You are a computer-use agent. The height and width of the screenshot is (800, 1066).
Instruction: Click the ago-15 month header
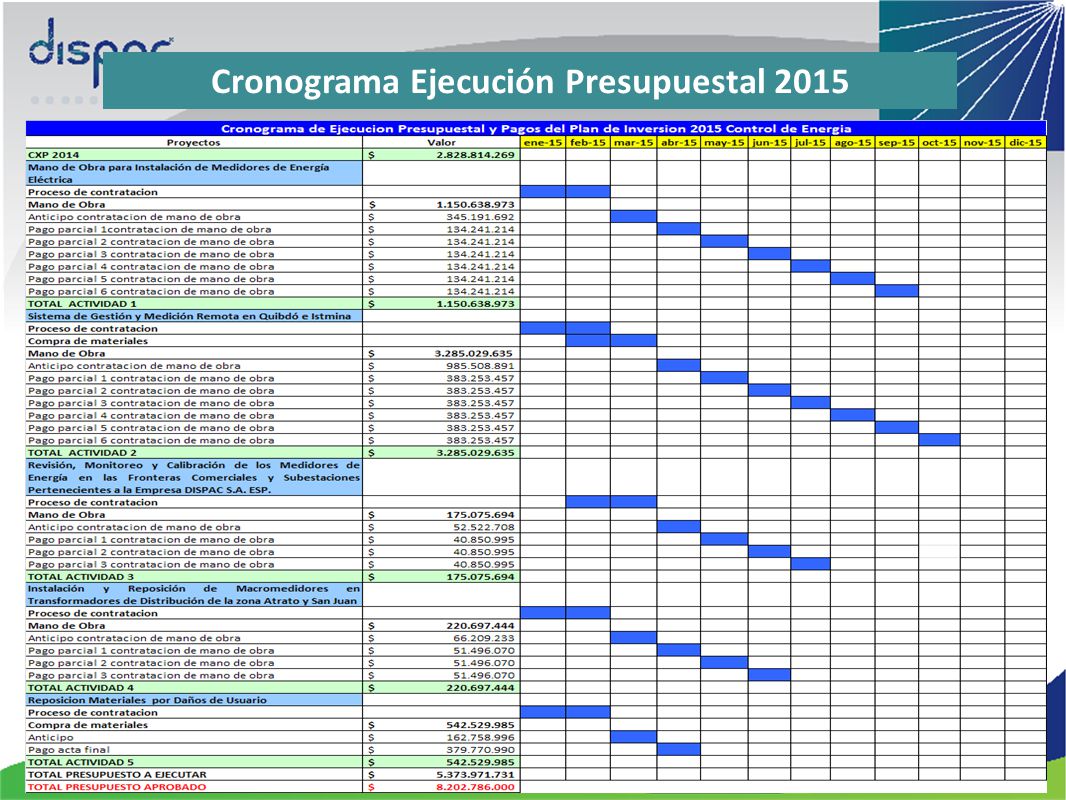click(853, 143)
